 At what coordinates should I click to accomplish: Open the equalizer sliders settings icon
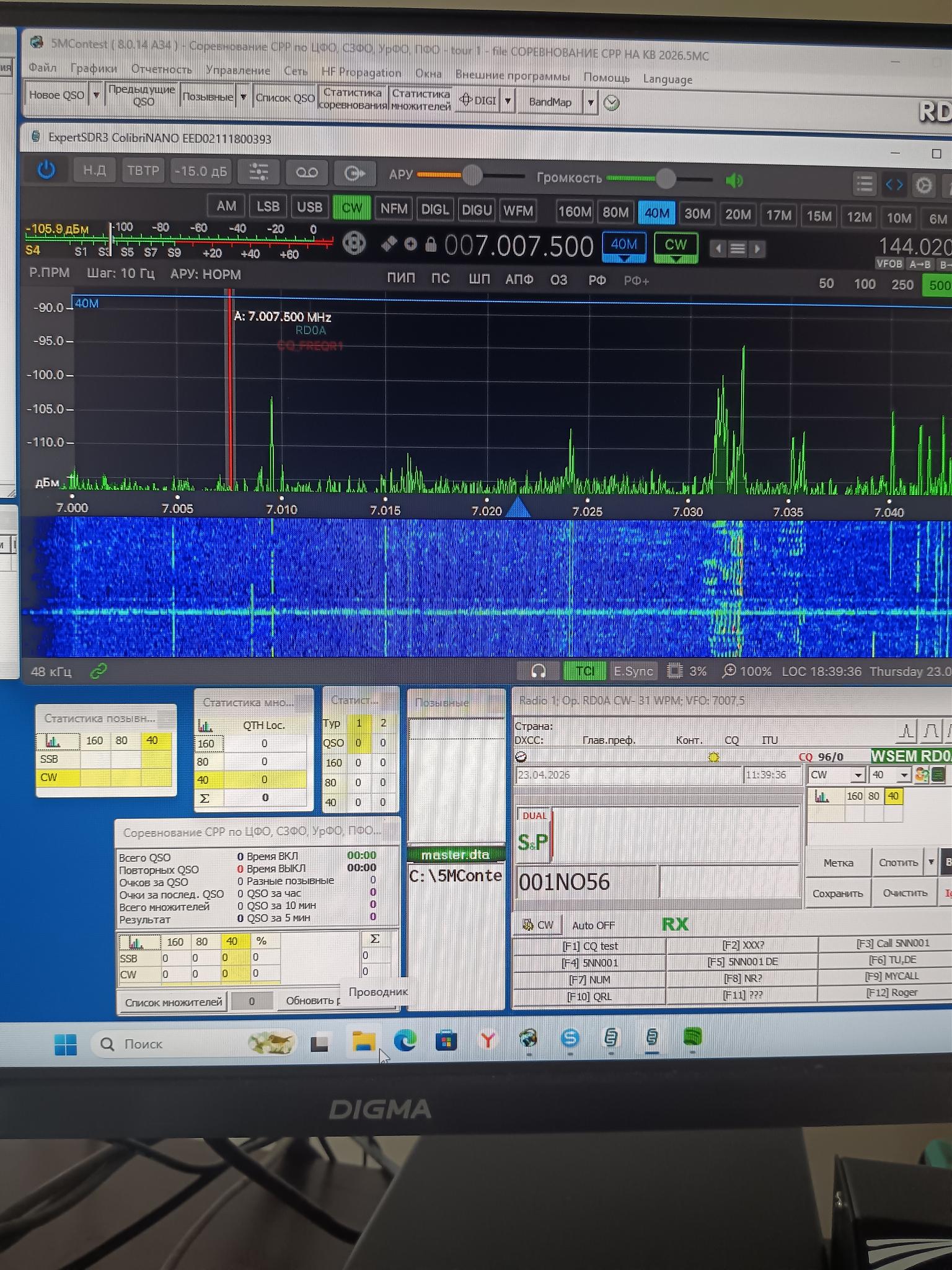pos(258,172)
